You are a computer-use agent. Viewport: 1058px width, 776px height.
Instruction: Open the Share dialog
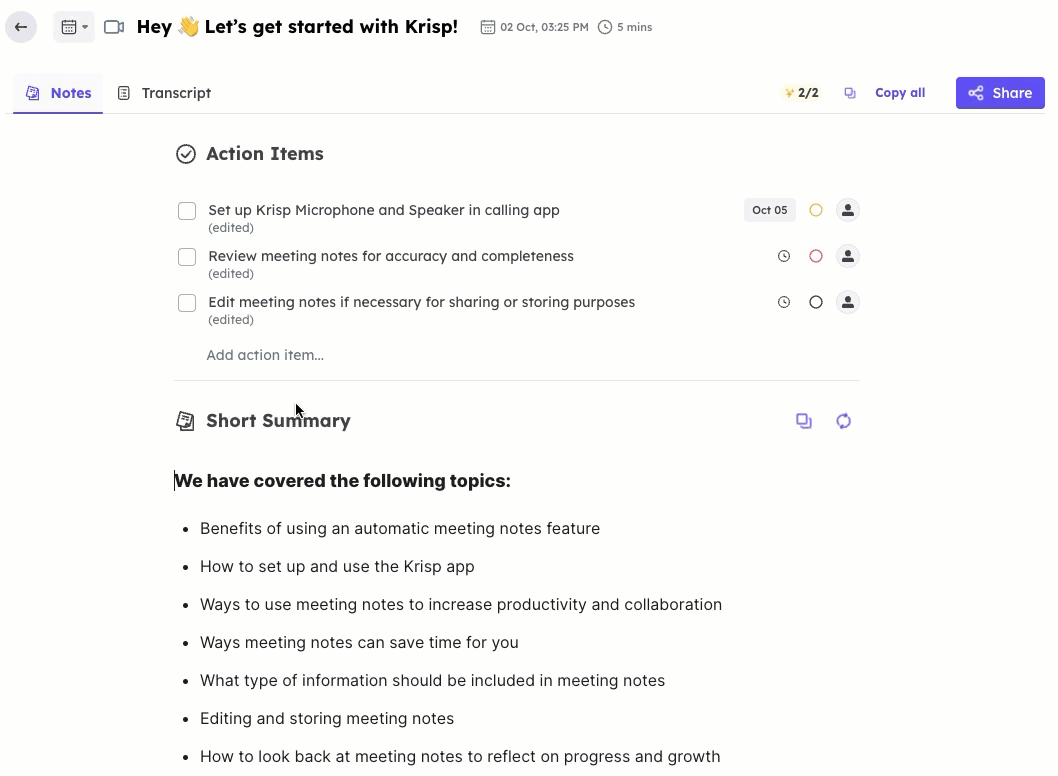(x=1000, y=93)
